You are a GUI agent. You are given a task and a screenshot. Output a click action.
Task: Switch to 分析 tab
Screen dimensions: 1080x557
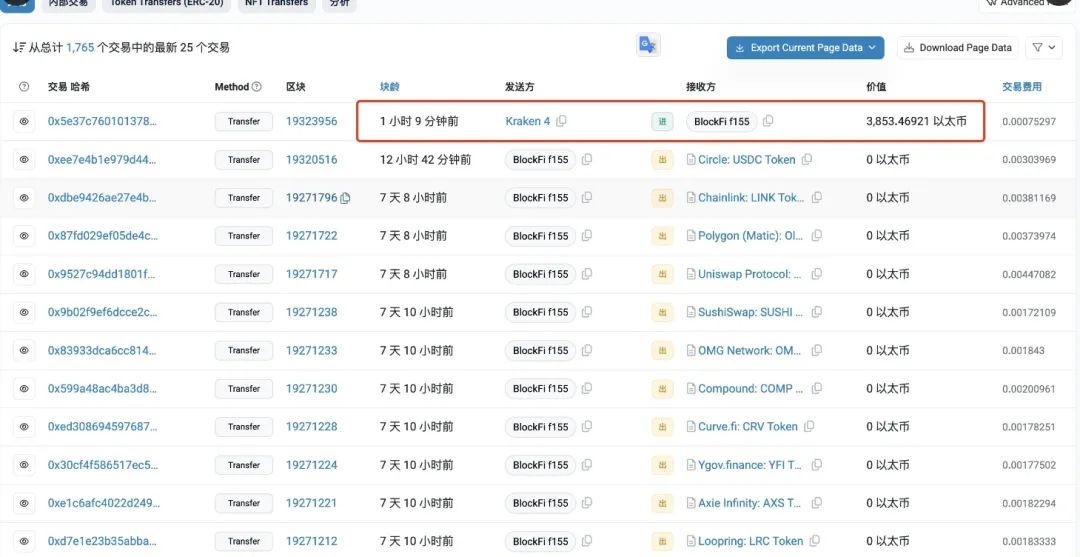coord(340,3)
